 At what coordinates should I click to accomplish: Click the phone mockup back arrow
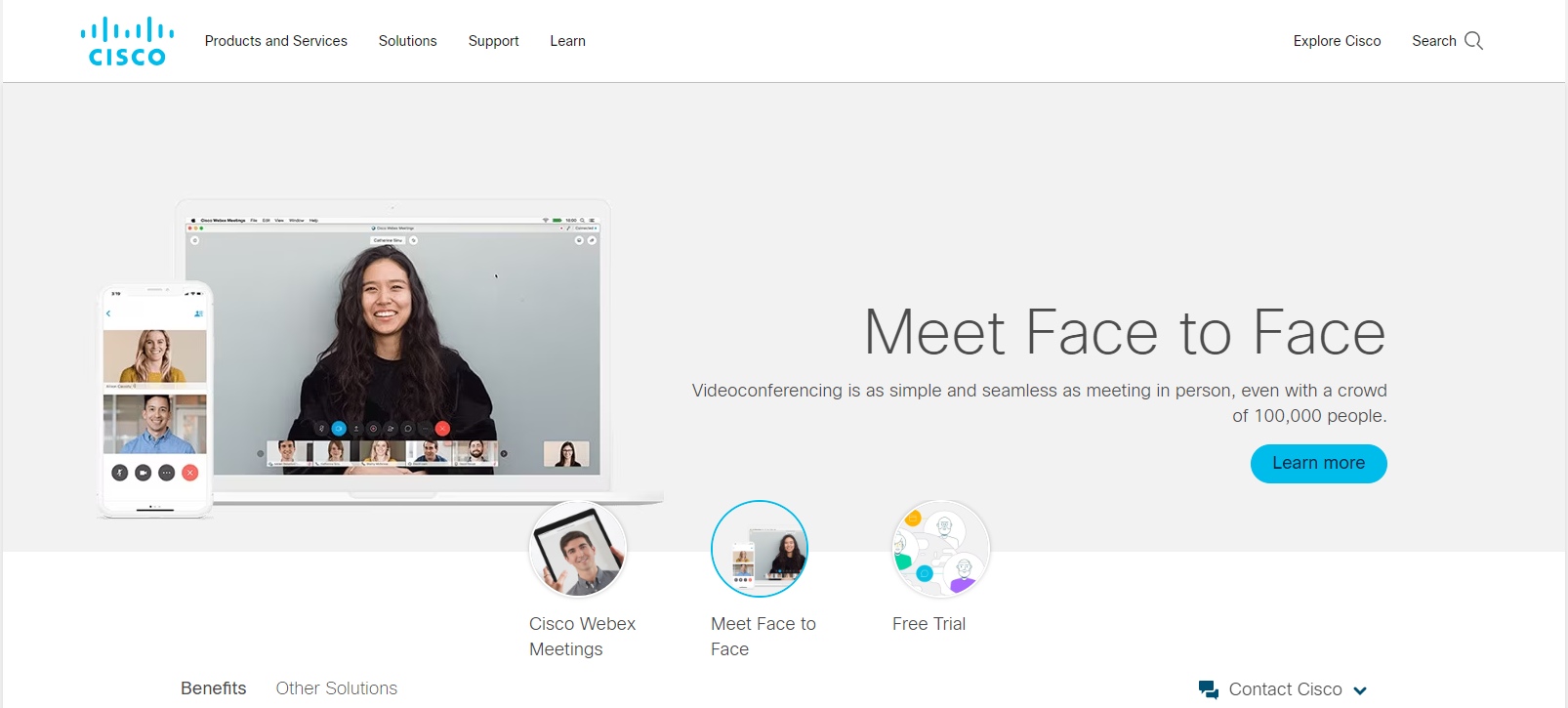(108, 313)
